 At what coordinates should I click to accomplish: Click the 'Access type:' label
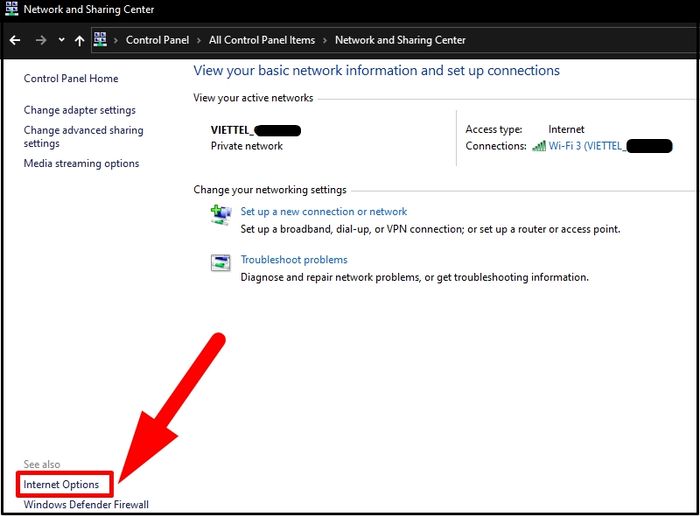[x=494, y=129]
